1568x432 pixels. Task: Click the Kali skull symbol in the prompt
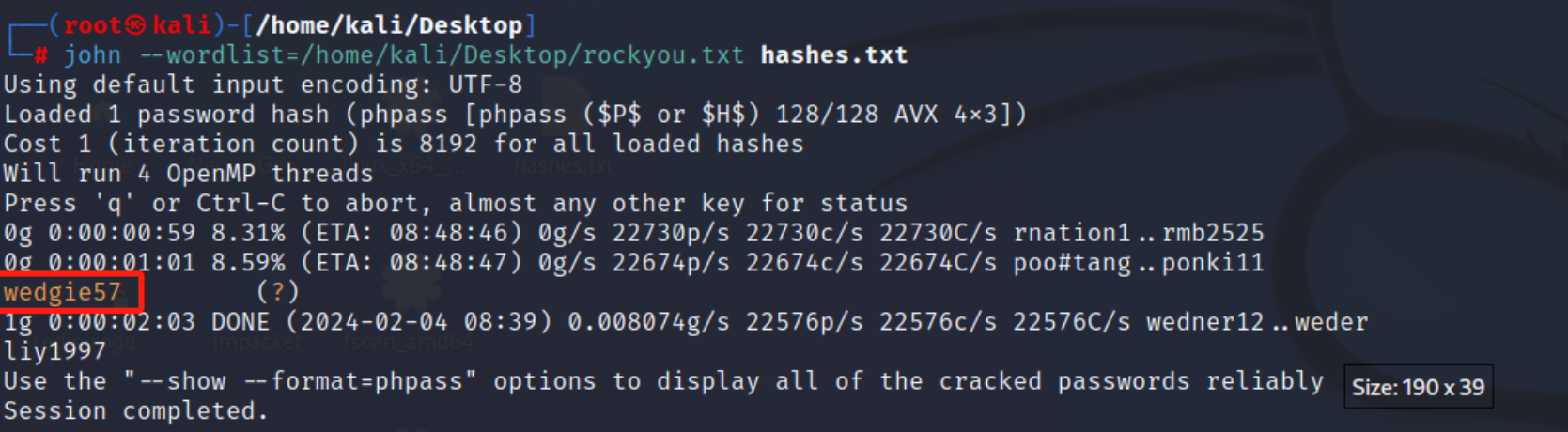[136, 25]
